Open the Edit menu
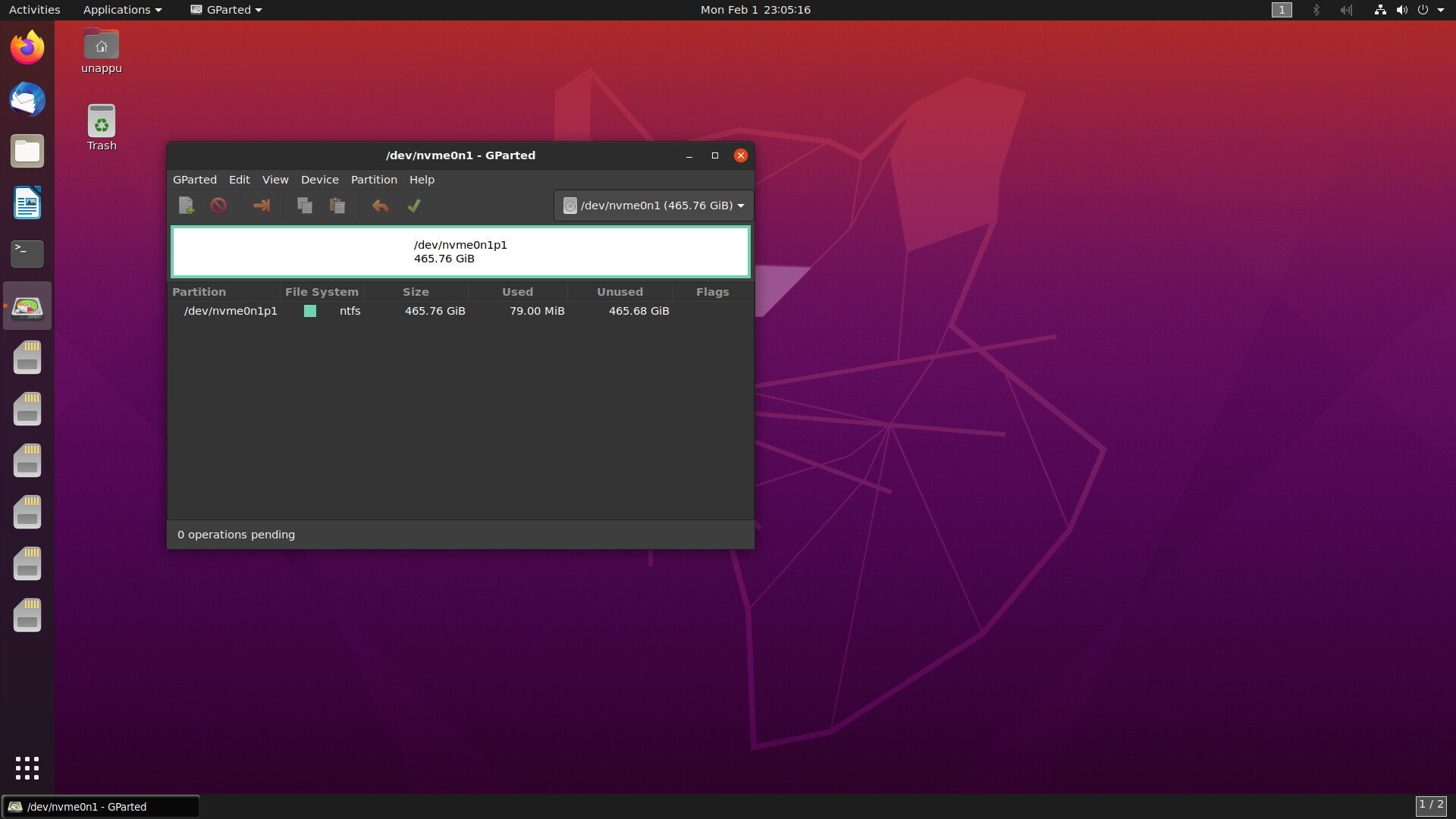 [240, 180]
